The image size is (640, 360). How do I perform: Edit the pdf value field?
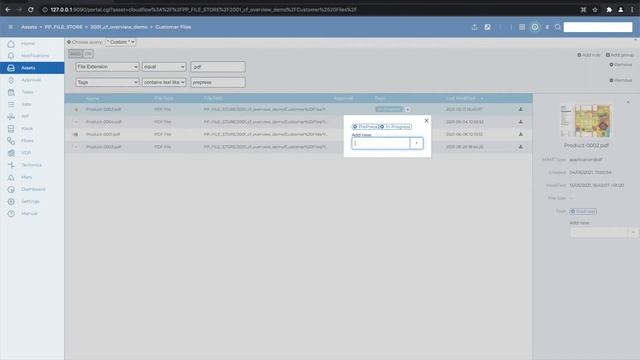pyautogui.click(x=218, y=67)
